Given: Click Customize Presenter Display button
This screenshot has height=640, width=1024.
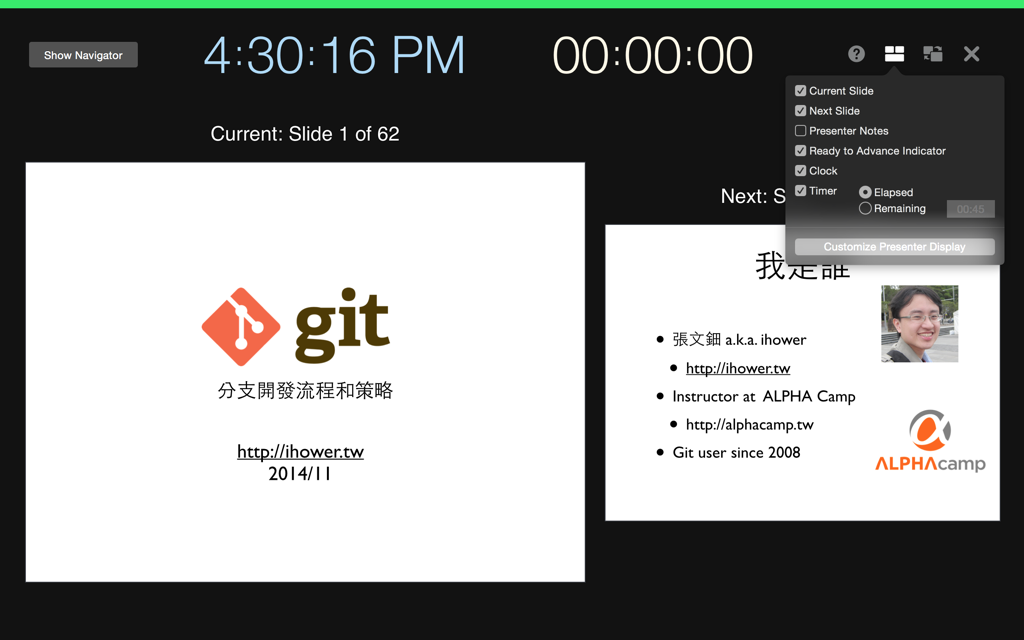Looking at the screenshot, I should coord(894,247).
